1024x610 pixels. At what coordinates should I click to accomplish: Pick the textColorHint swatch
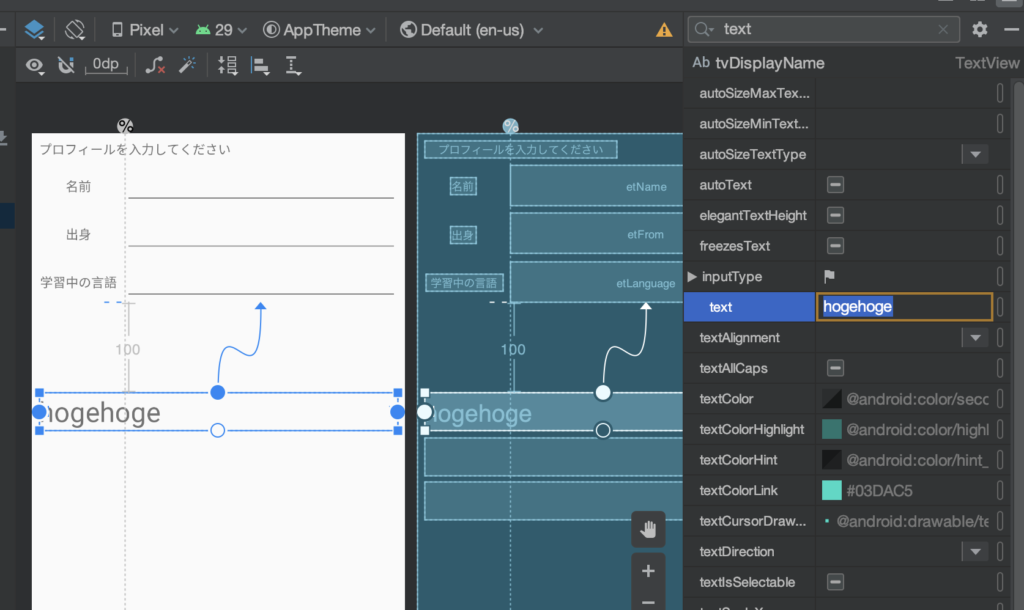[x=831, y=460]
